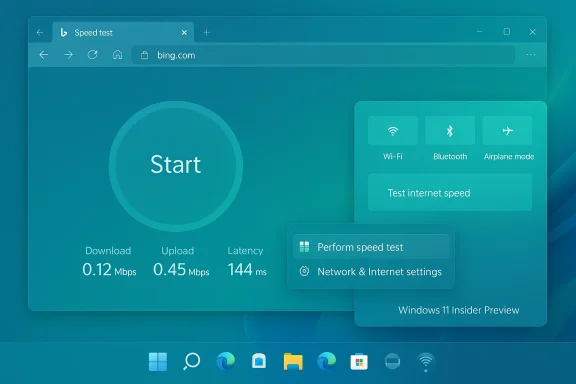This screenshot has width=576, height=384.
Task: Click the round gray taskbar icon
Action: [x=392, y=361]
